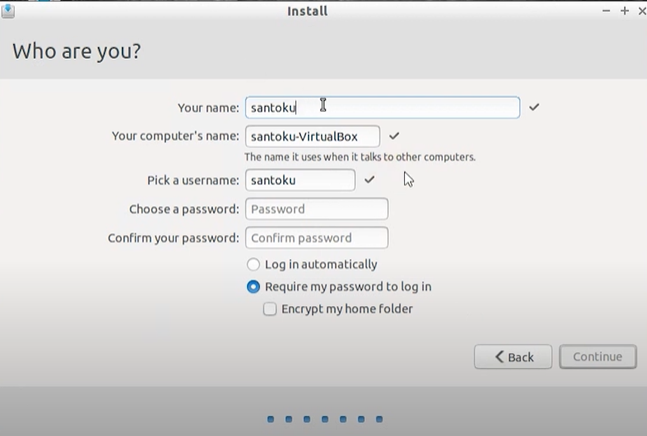Viewport: 647px width, 436px height.
Task: Click the first progress dot at the bottom
Action: pos(271,420)
